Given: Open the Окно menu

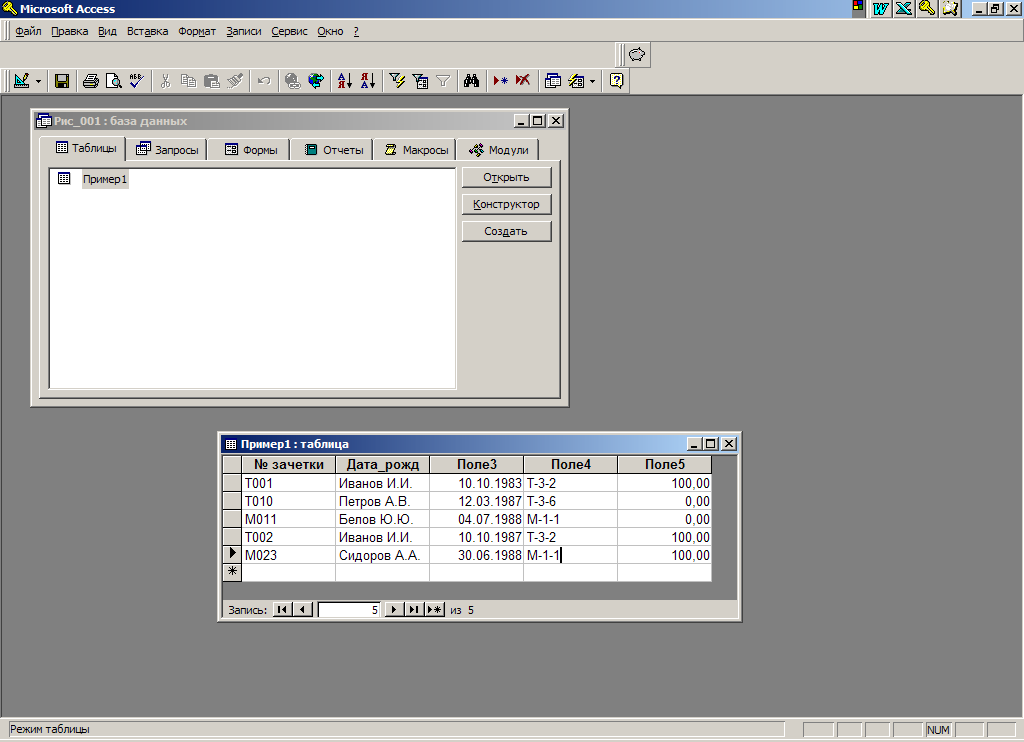Looking at the screenshot, I should (330, 31).
